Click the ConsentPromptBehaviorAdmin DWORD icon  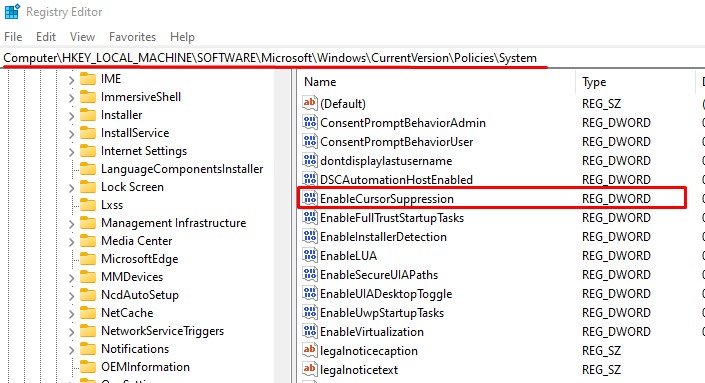(x=310, y=122)
